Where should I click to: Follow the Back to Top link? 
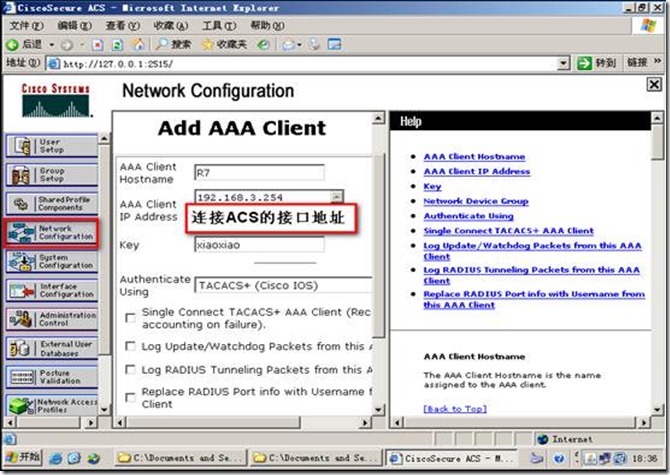tap(455, 409)
